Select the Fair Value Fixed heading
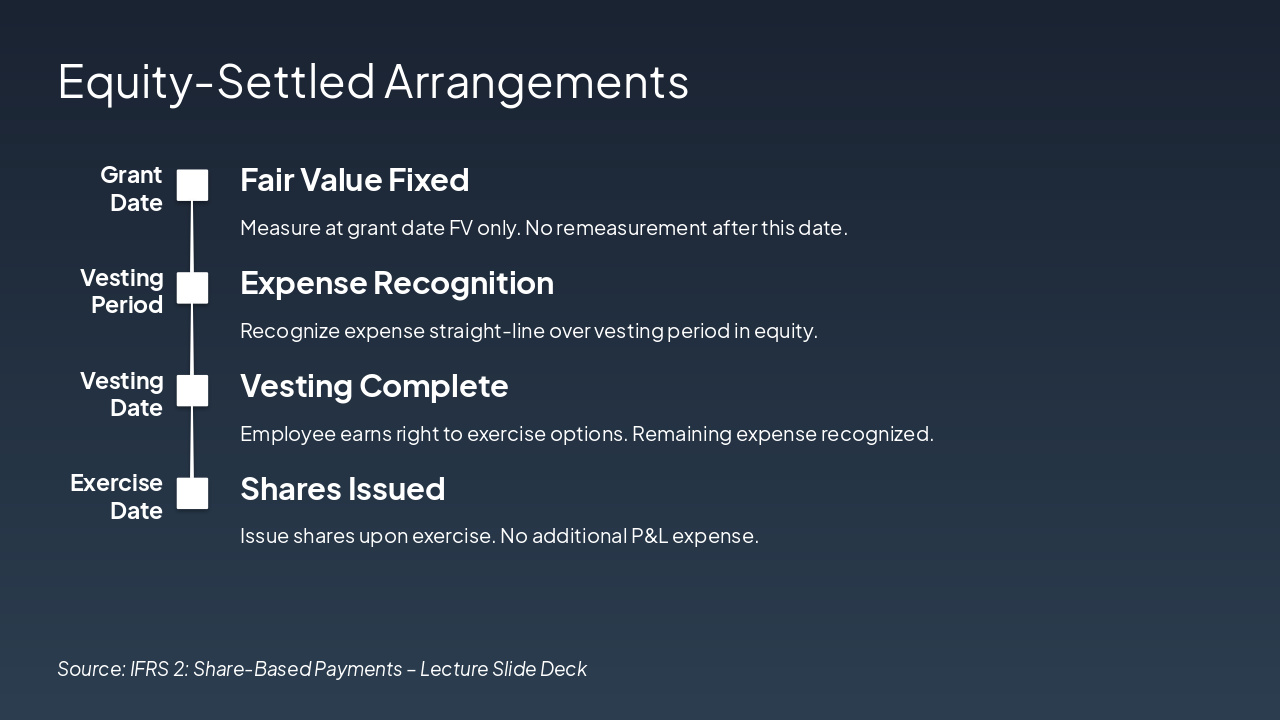1280x720 pixels. click(354, 180)
